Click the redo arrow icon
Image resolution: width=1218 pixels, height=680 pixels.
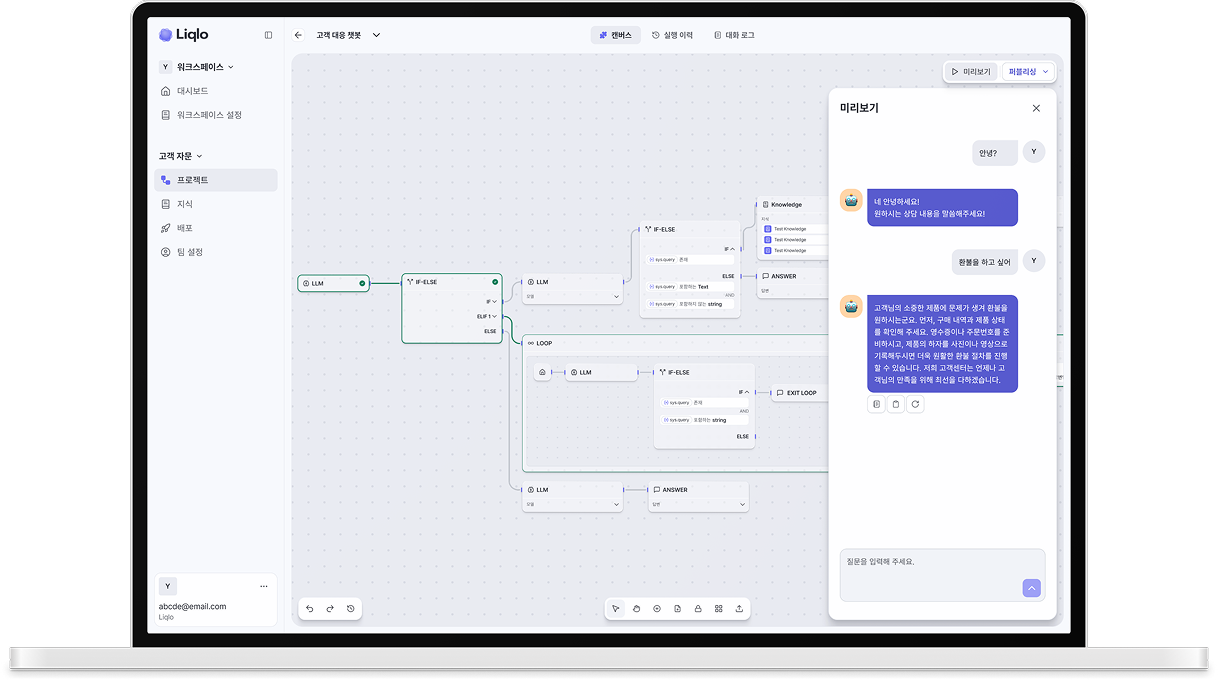tap(330, 608)
